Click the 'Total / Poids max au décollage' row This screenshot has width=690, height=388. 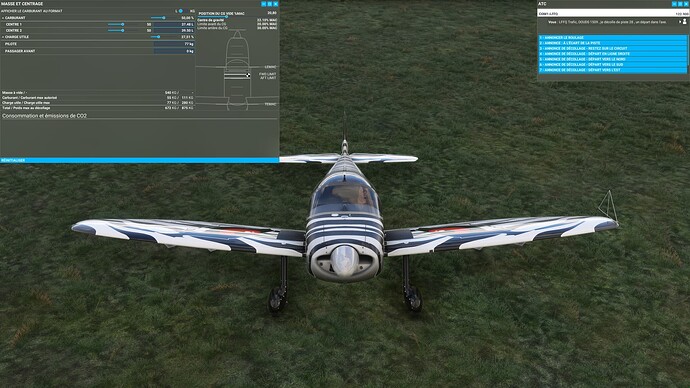click(97, 108)
